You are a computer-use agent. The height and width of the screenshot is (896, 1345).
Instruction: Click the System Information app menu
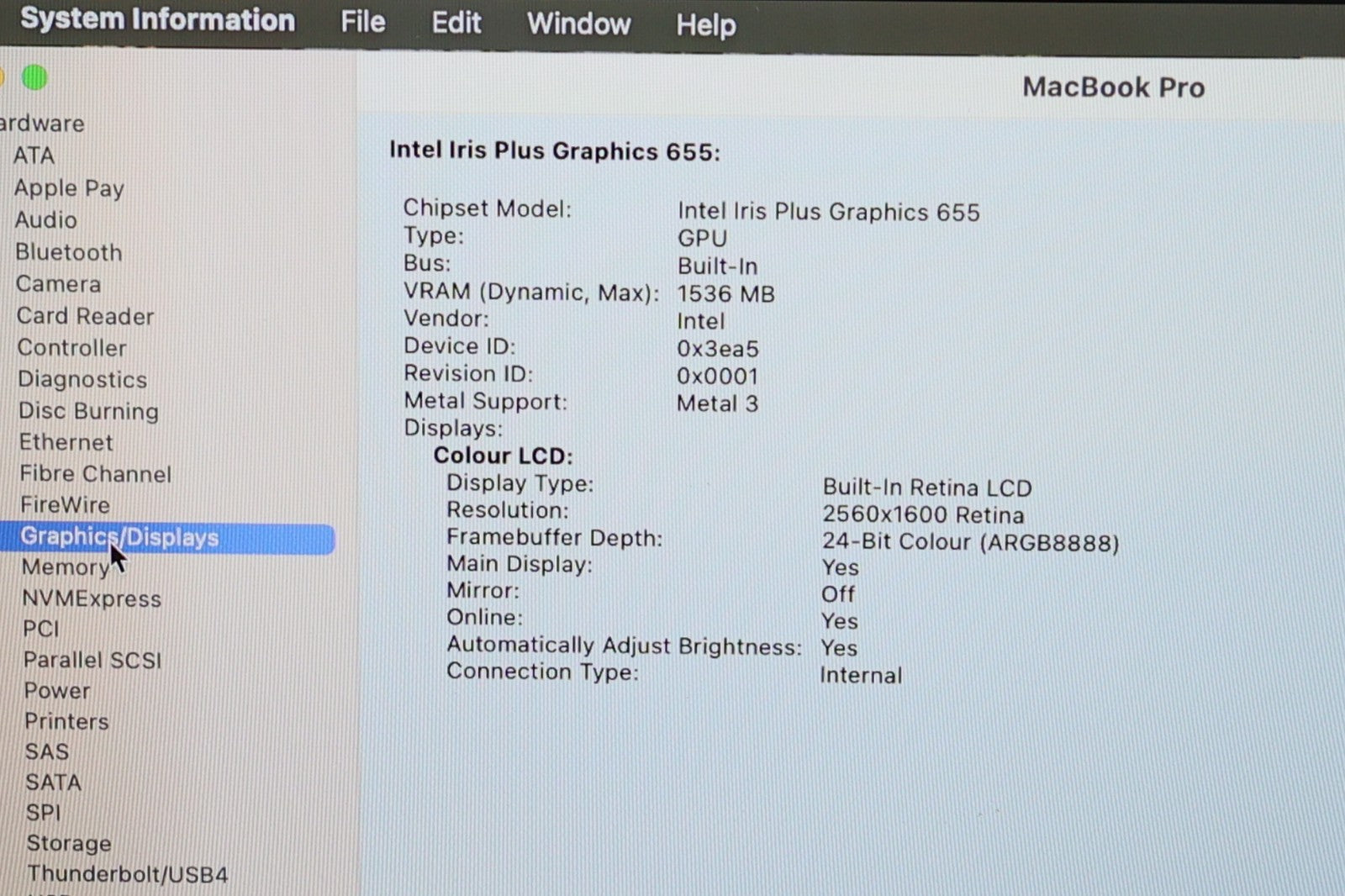157,19
